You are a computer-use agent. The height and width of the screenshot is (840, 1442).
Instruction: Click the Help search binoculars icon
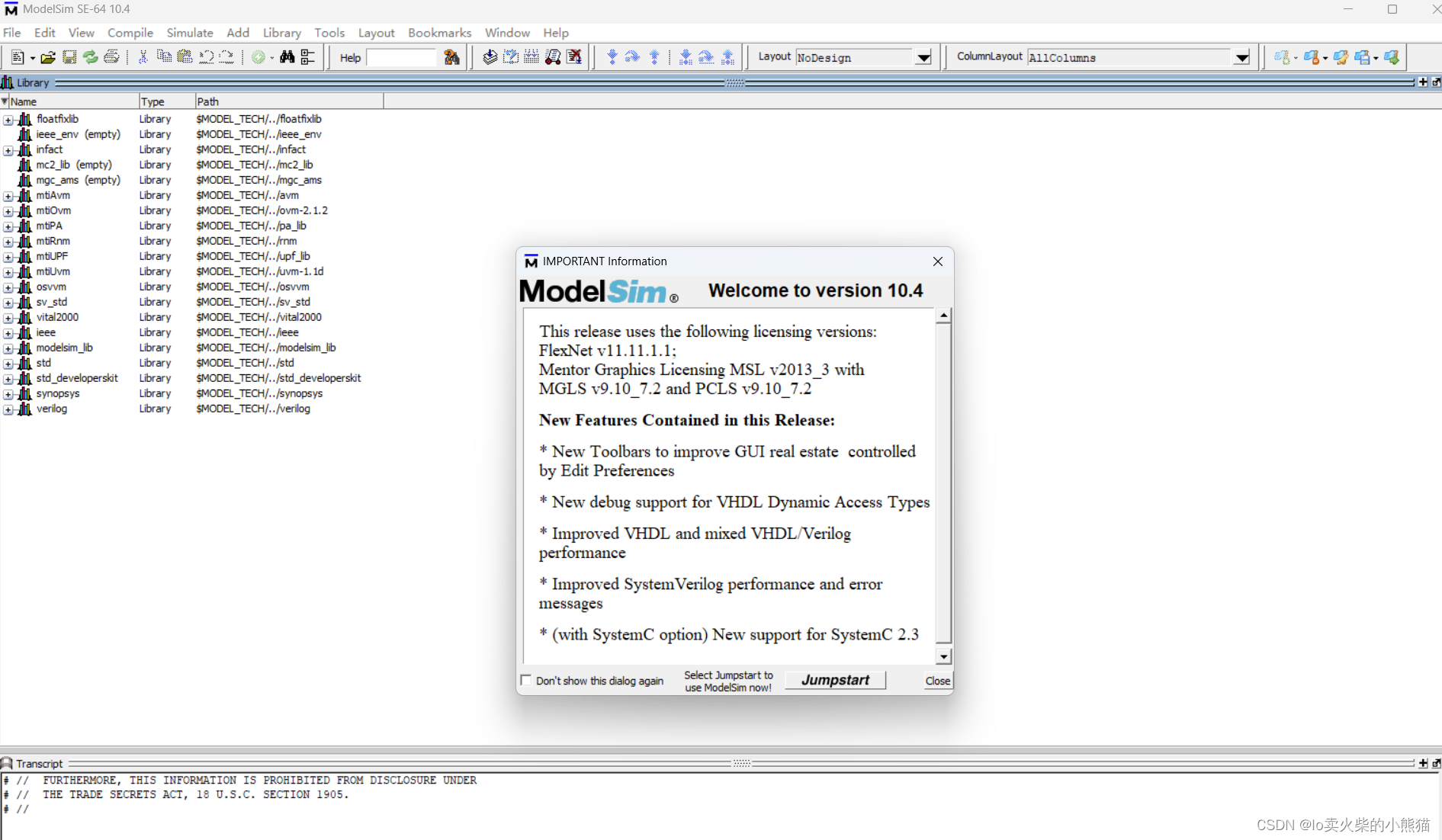click(x=451, y=57)
